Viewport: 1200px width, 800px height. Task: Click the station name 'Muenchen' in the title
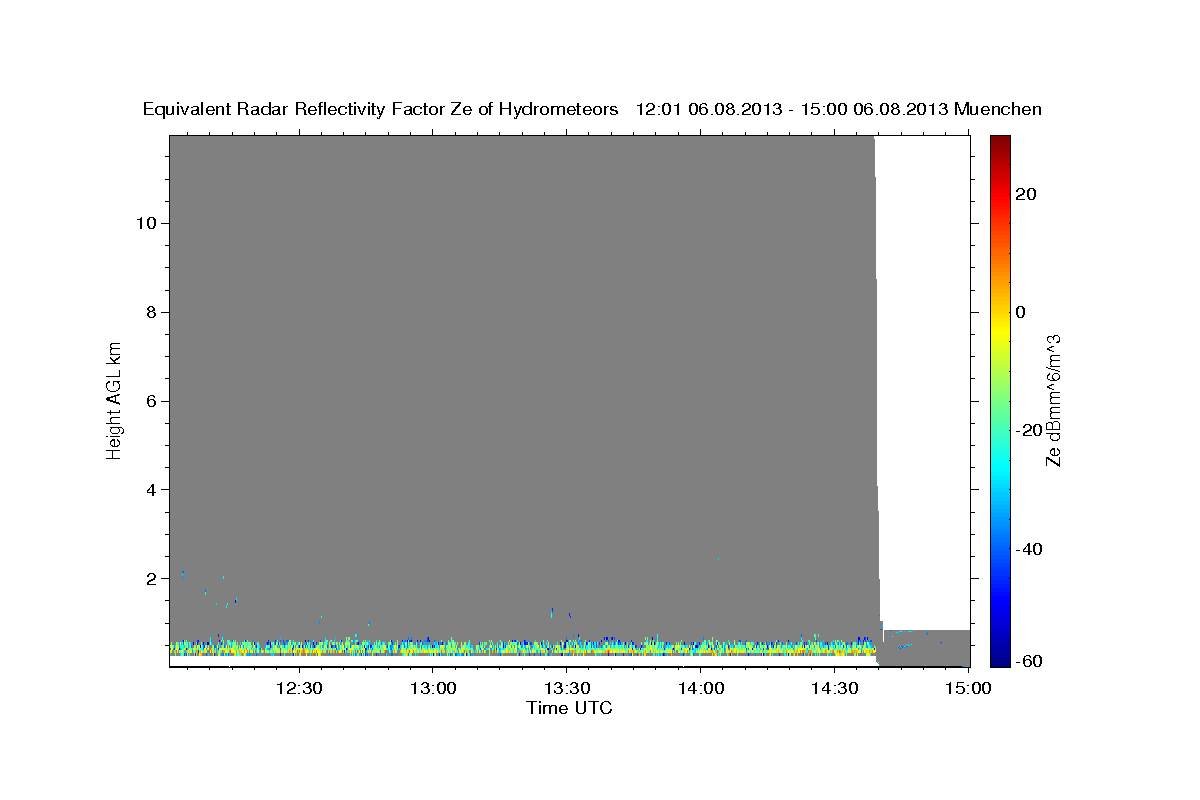[999, 110]
